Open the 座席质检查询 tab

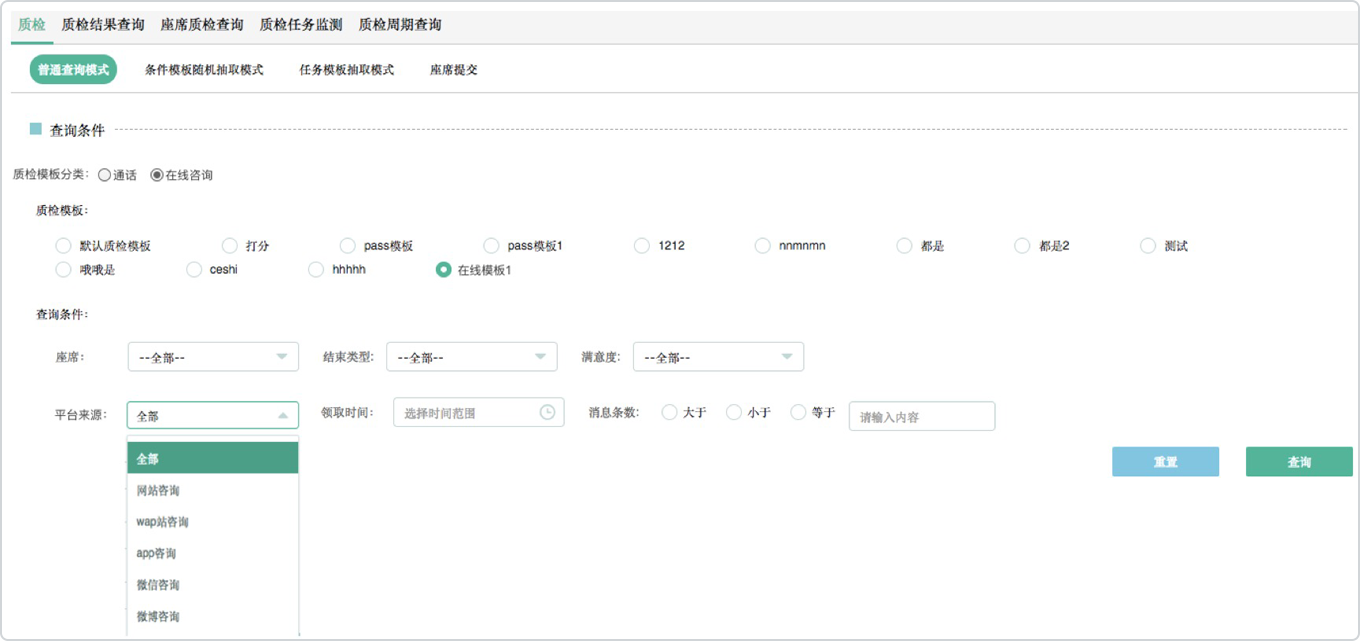click(x=202, y=24)
